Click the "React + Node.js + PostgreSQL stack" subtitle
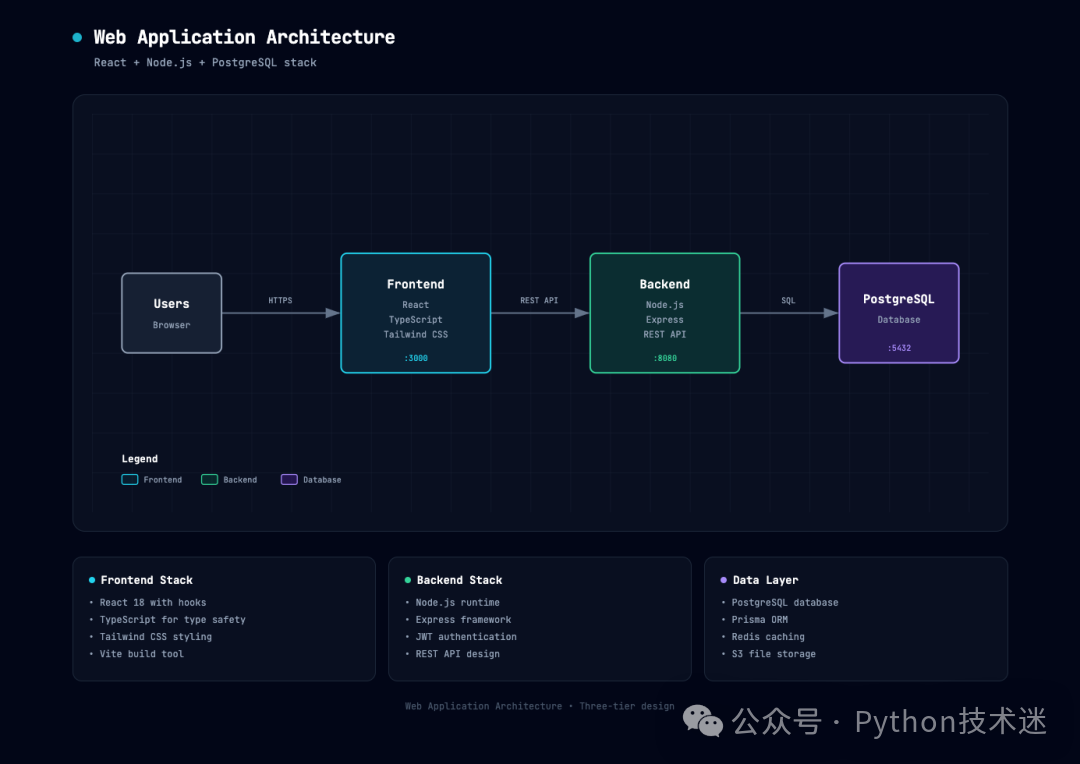This screenshot has height=764, width=1080. click(205, 63)
